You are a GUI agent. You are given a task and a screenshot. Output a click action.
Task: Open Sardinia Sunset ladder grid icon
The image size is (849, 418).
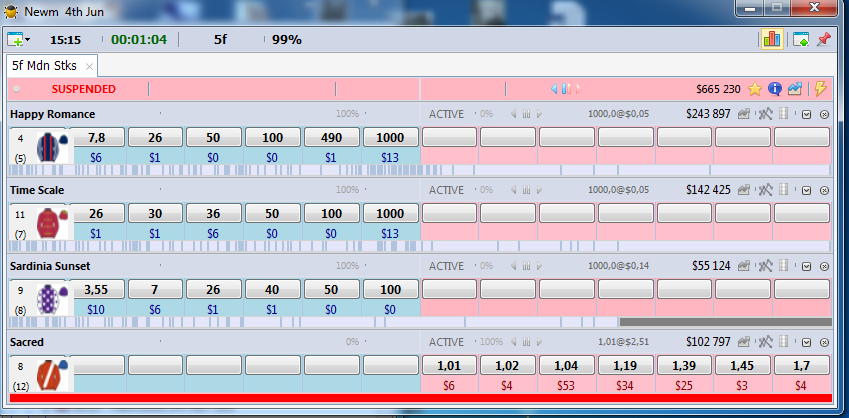click(783, 265)
